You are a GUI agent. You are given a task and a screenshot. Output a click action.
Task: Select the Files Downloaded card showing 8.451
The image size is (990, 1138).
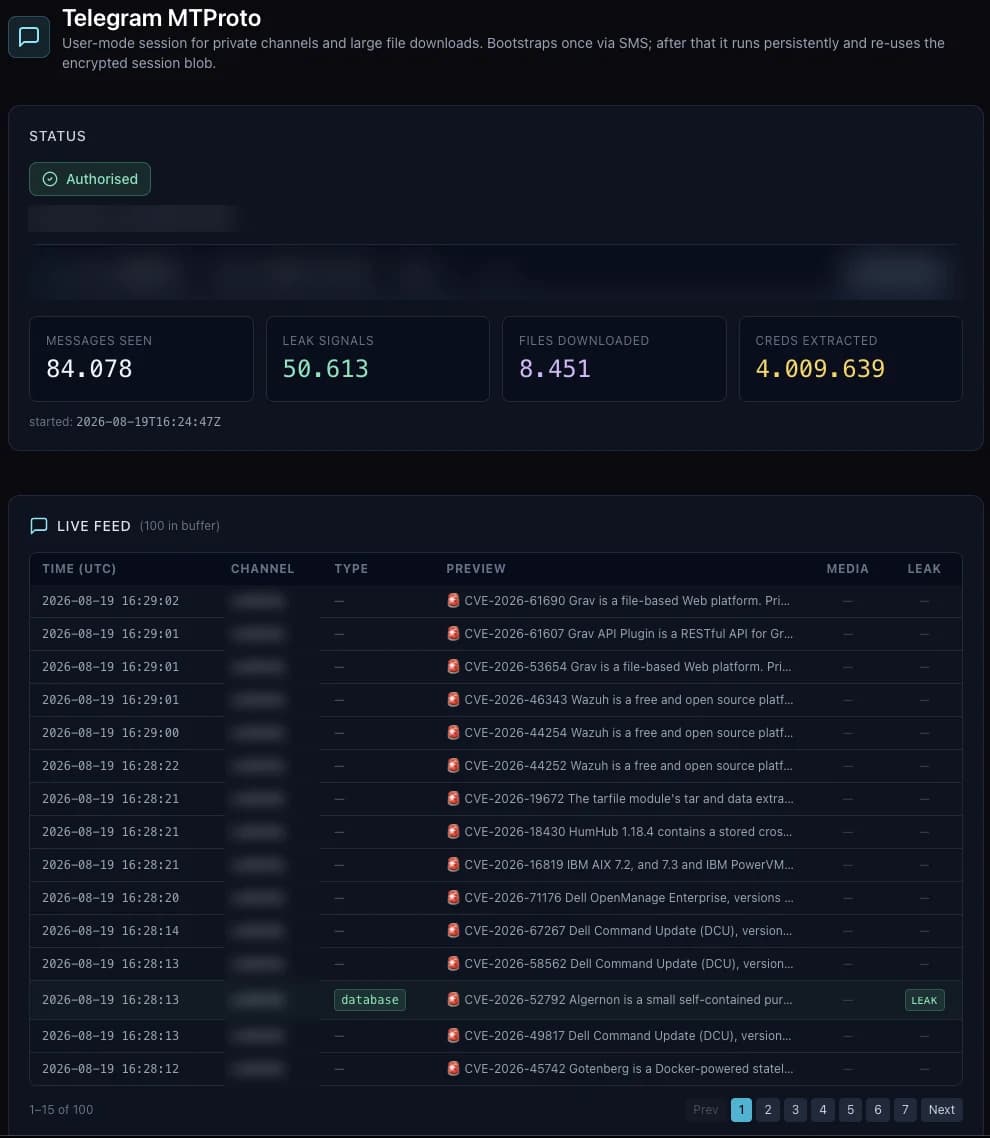point(614,359)
